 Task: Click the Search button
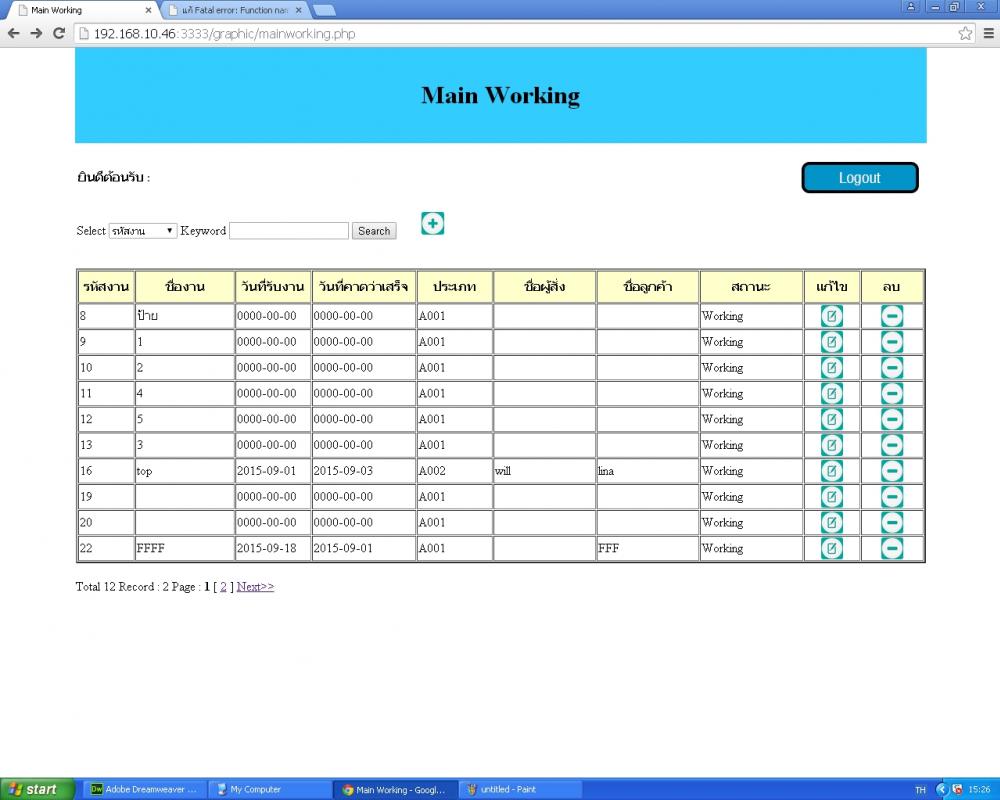point(374,231)
